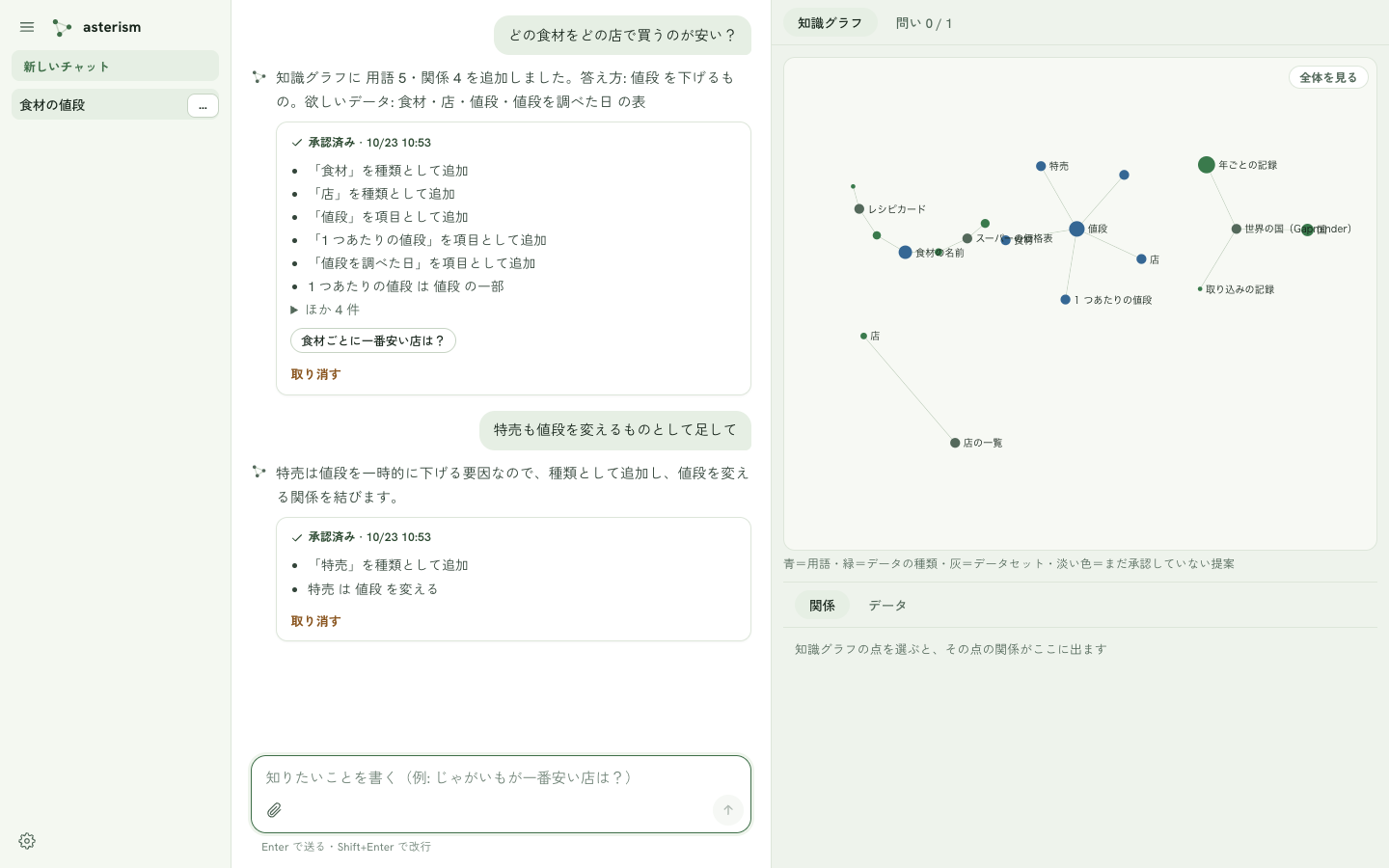The height and width of the screenshot is (868, 1389).
Task: Select the unlabeled blue node next to 特売
Action: click(1124, 176)
